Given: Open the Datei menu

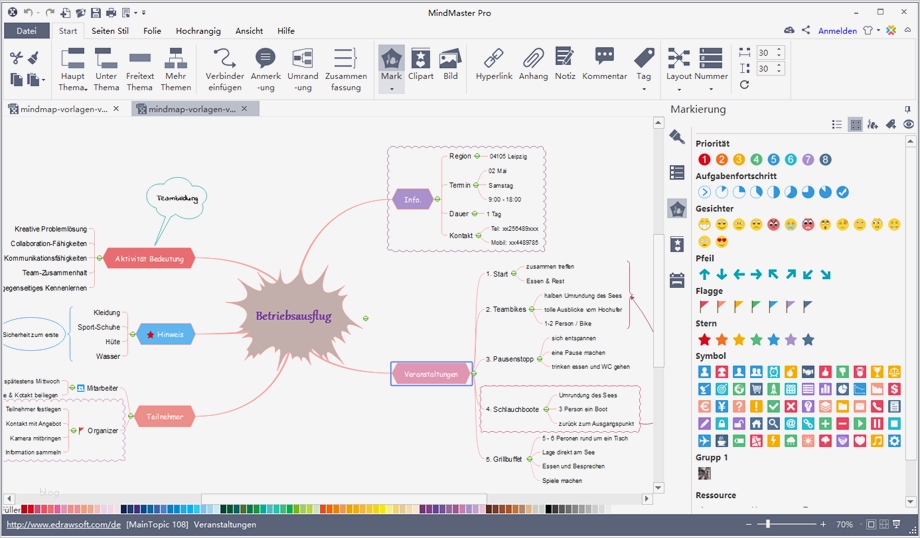Looking at the screenshot, I should pyautogui.click(x=26, y=31).
